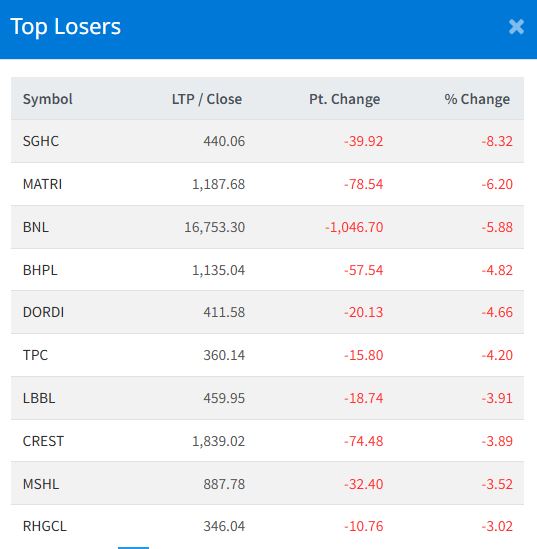Viewport: 537px width, 549px height.
Task: Sort by Pt. Change column header
Action: (344, 99)
